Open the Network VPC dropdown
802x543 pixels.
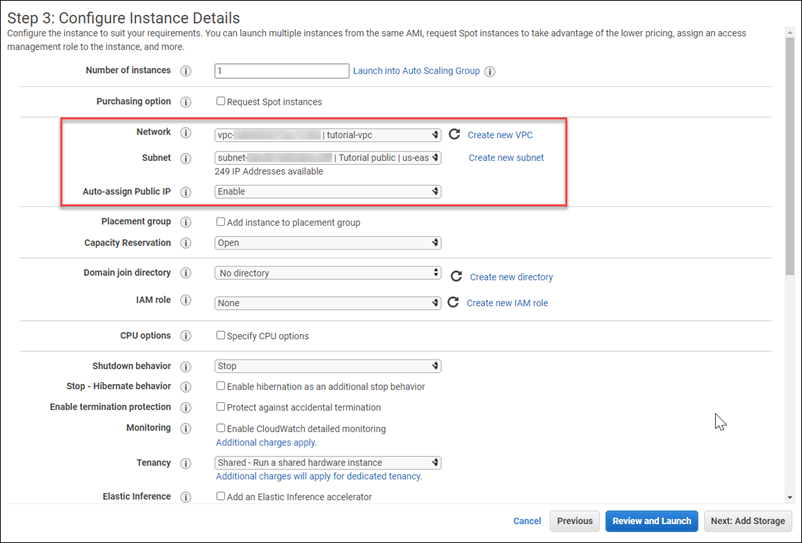point(328,135)
